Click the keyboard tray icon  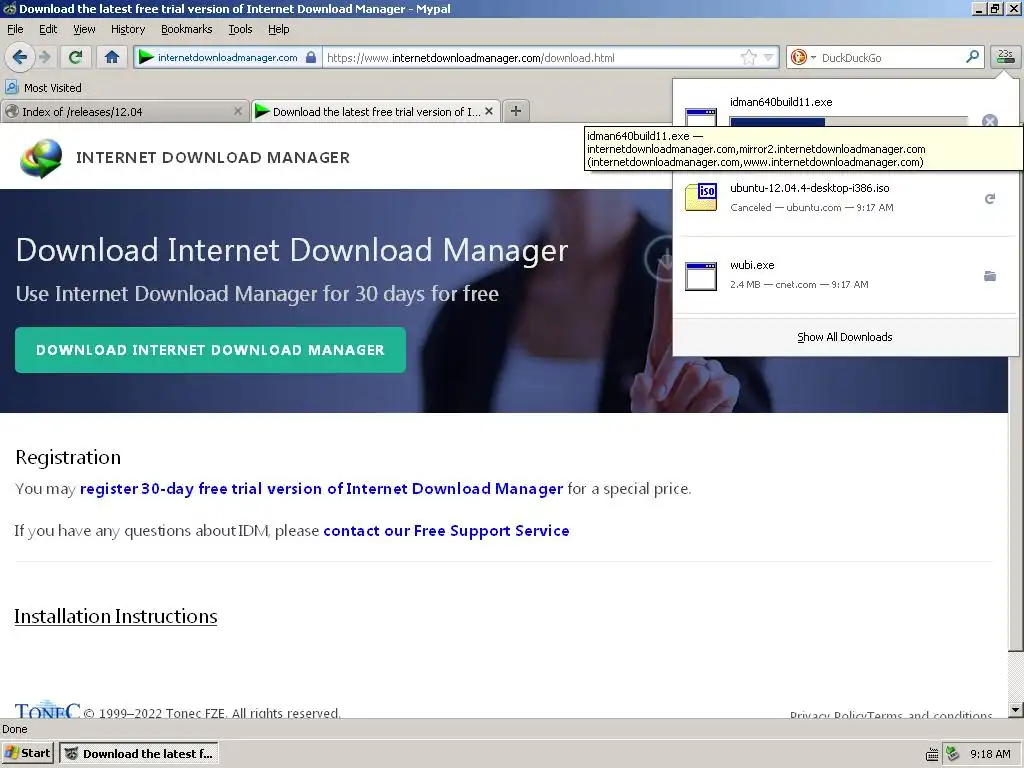click(932, 754)
